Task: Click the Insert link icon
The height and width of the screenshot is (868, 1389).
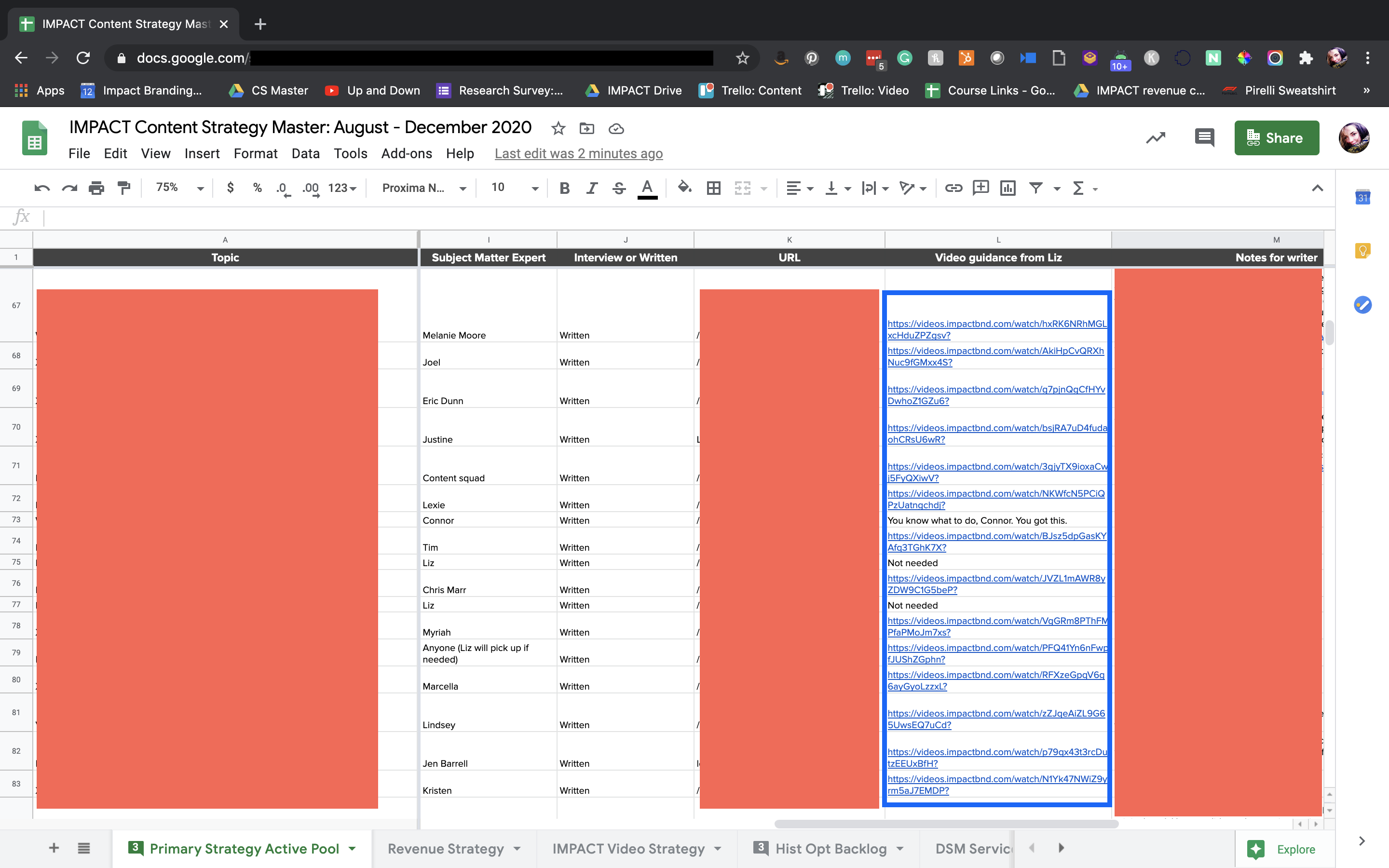Action: pos(953,188)
